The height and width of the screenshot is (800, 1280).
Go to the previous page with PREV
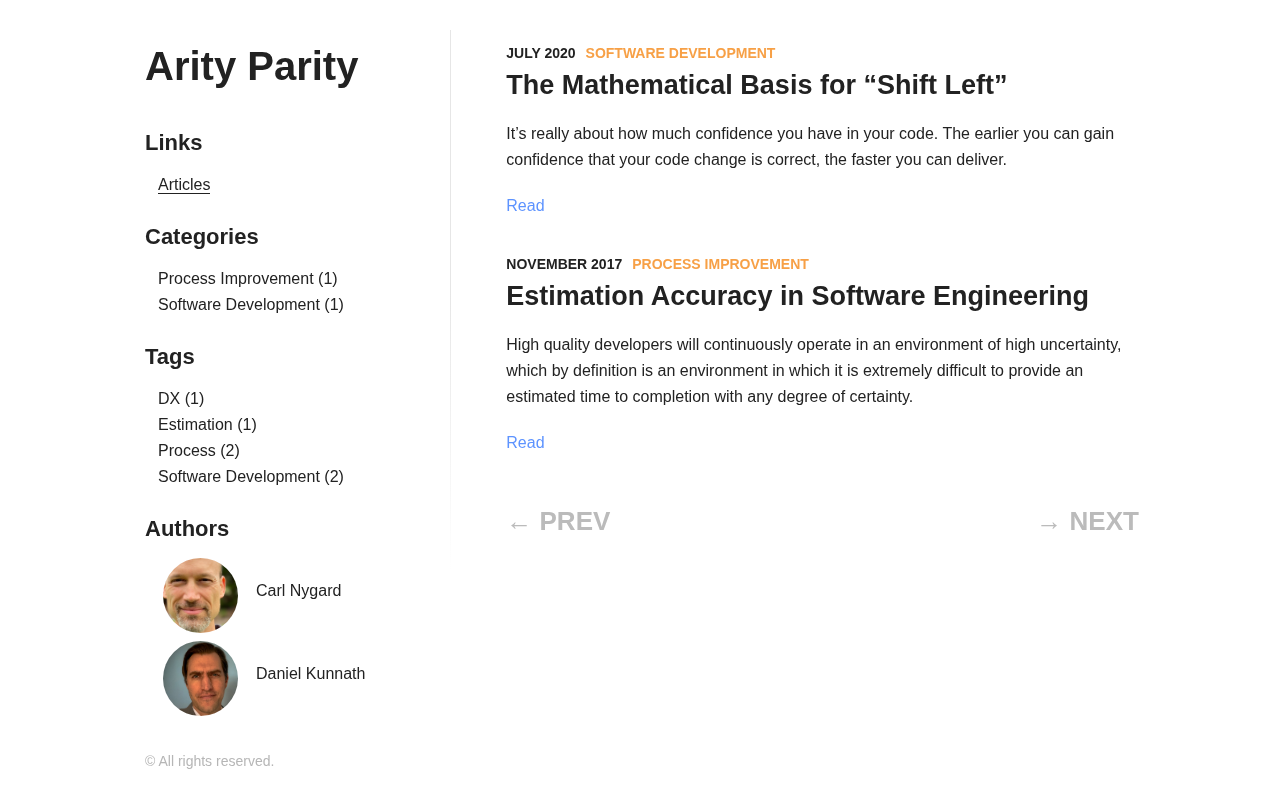tap(558, 522)
